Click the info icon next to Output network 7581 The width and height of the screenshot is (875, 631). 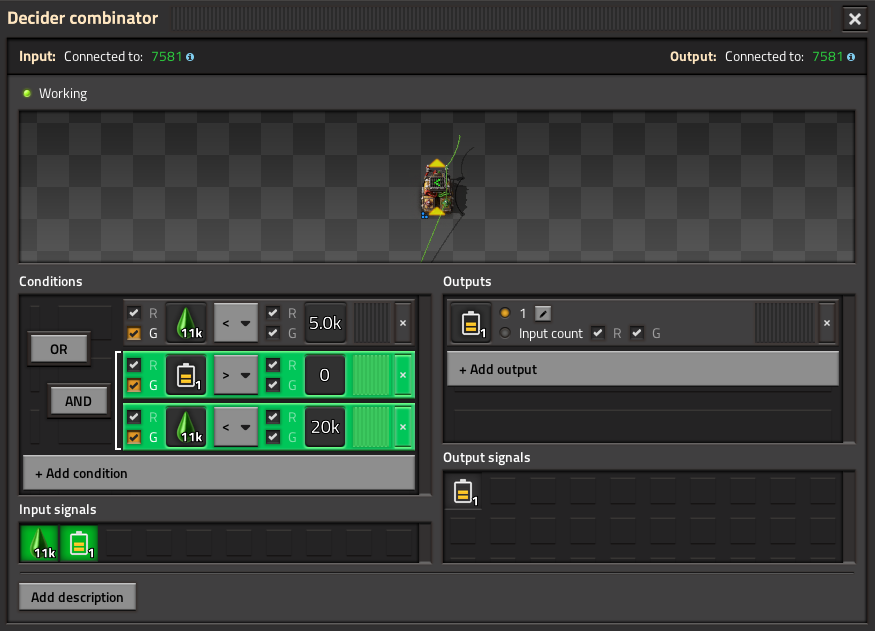pyautogui.click(x=850, y=57)
